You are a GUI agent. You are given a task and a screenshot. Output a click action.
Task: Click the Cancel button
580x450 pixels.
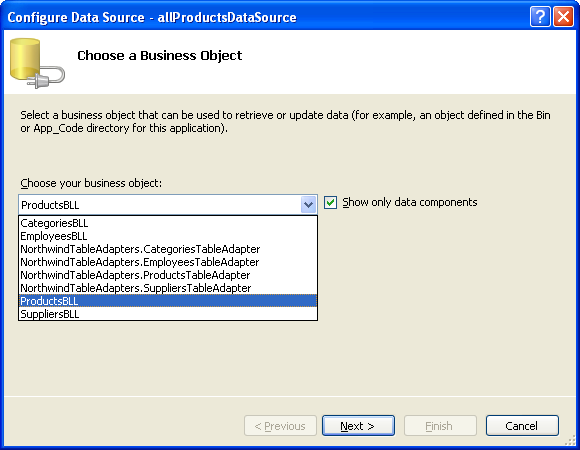click(x=522, y=426)
